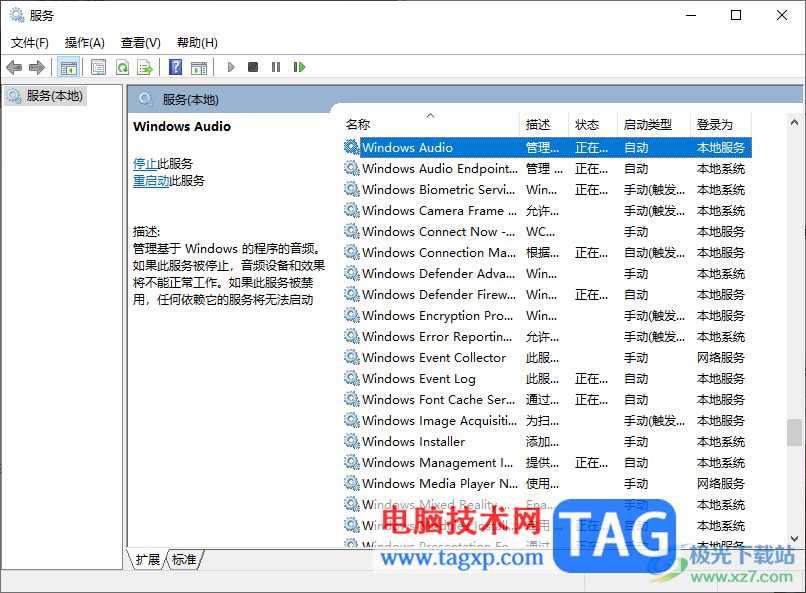Select Windows Management Instrumentation service name
This screenshot has width=806, height=593.
tap(437, 462)
